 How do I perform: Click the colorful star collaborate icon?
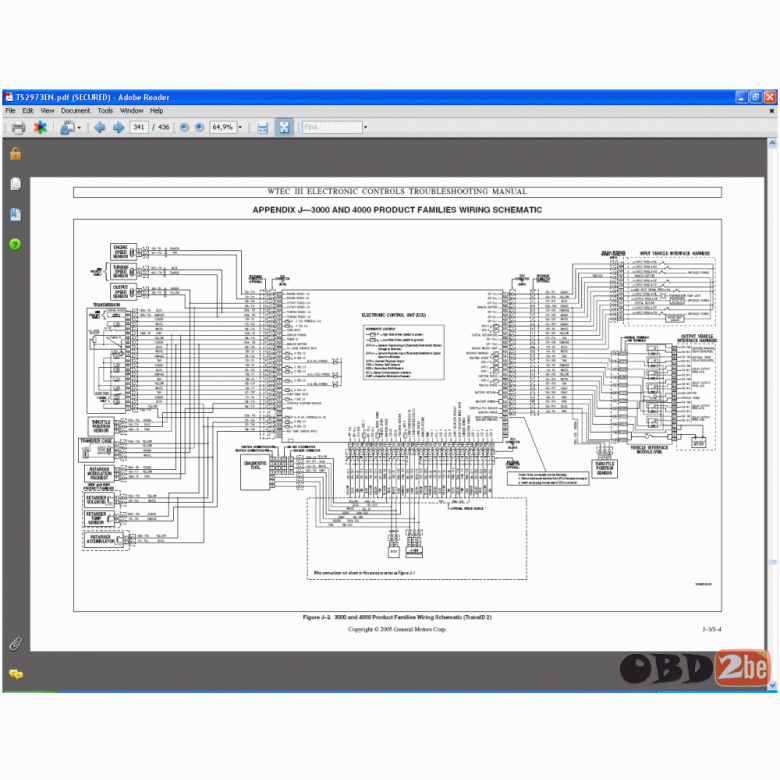tap(40, 128)
